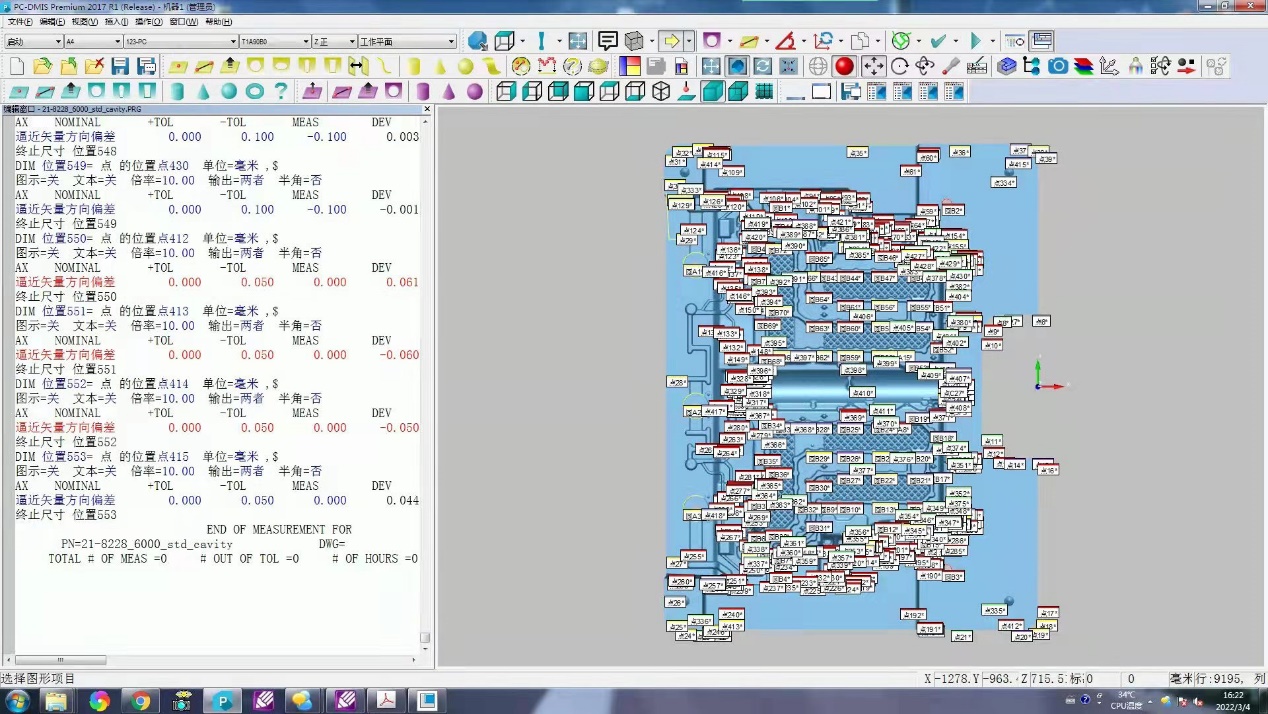The image size is (1268, 714).
Task: Toggle the highlighted yellow arrow mode button
Action: coord(671,41)
